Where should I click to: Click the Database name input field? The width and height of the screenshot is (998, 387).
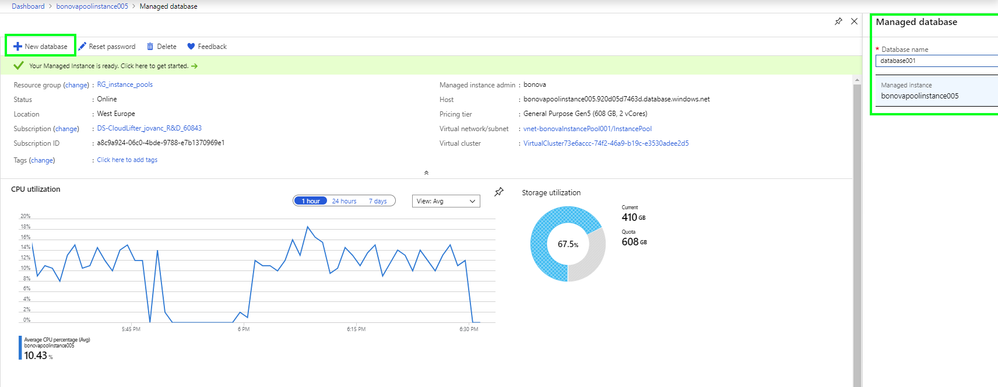pos(936,61)
